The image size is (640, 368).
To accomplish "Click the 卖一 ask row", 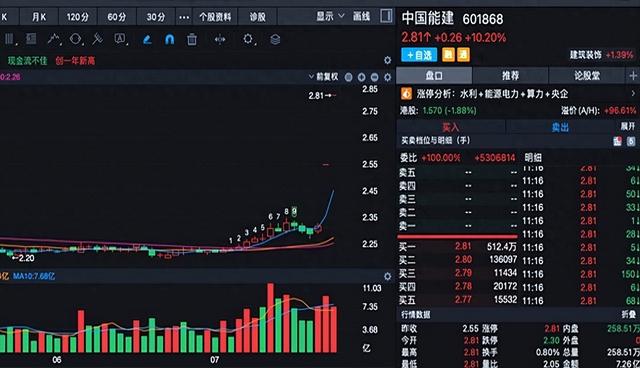I will [x=458, y=226].
